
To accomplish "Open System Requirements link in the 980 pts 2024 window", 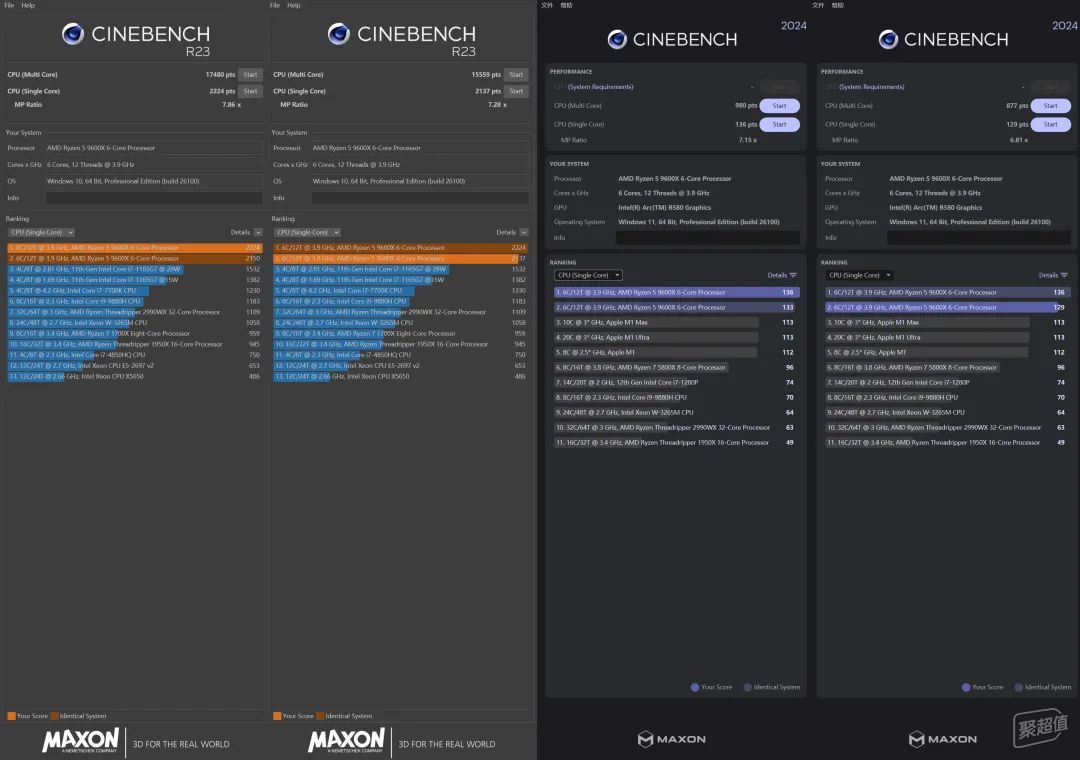I will [601, 87].
